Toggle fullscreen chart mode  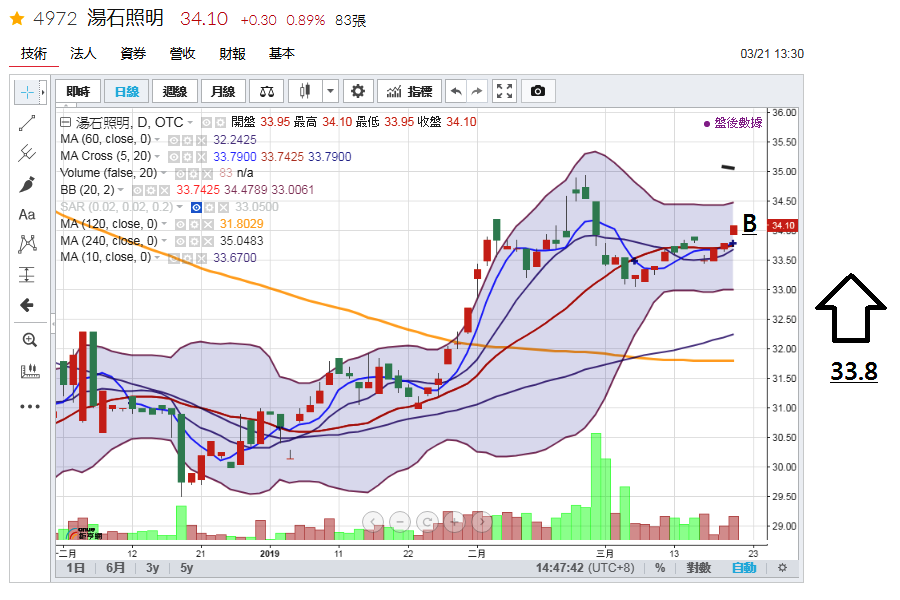click(x=505, y=91)
